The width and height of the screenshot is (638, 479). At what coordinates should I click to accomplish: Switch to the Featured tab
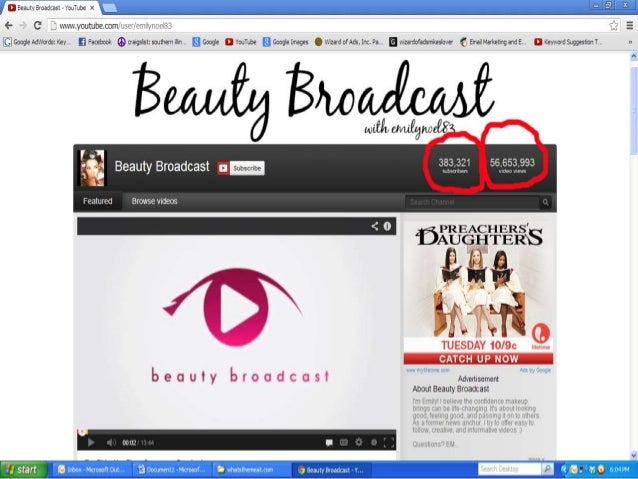click(x=98, y=201)
